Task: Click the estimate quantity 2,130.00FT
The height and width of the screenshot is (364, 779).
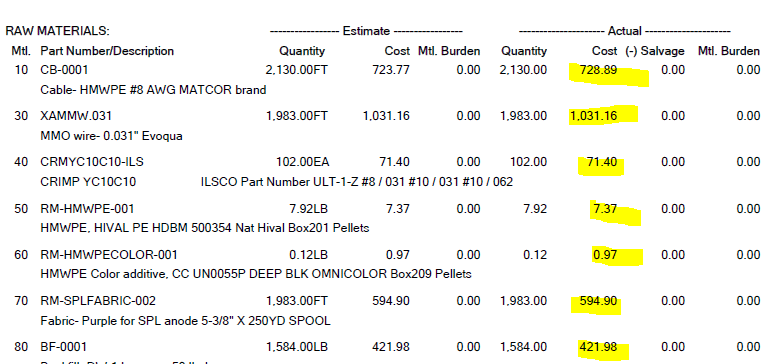Action: pyautogui.click(x=297, y=70)
